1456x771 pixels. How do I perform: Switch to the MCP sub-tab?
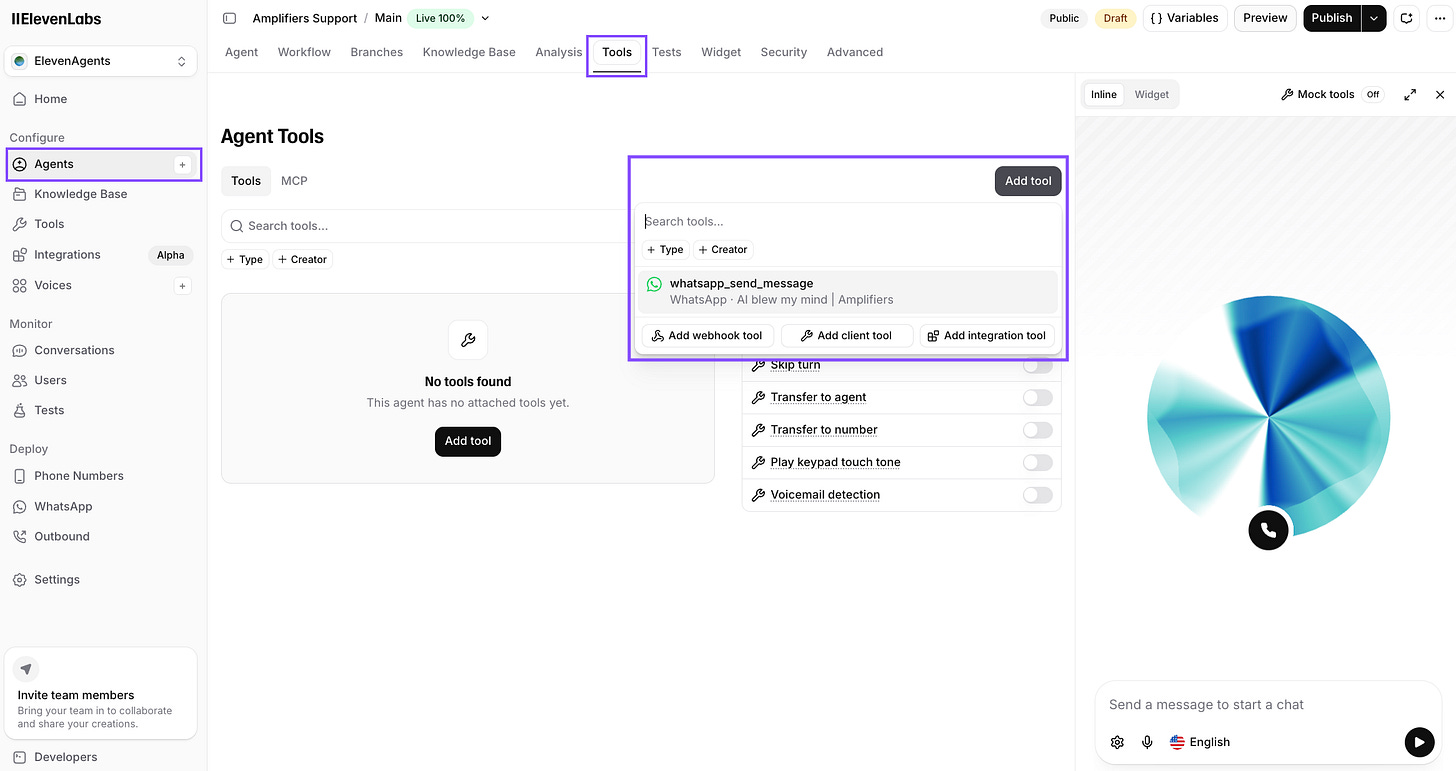tap(294, 181)
